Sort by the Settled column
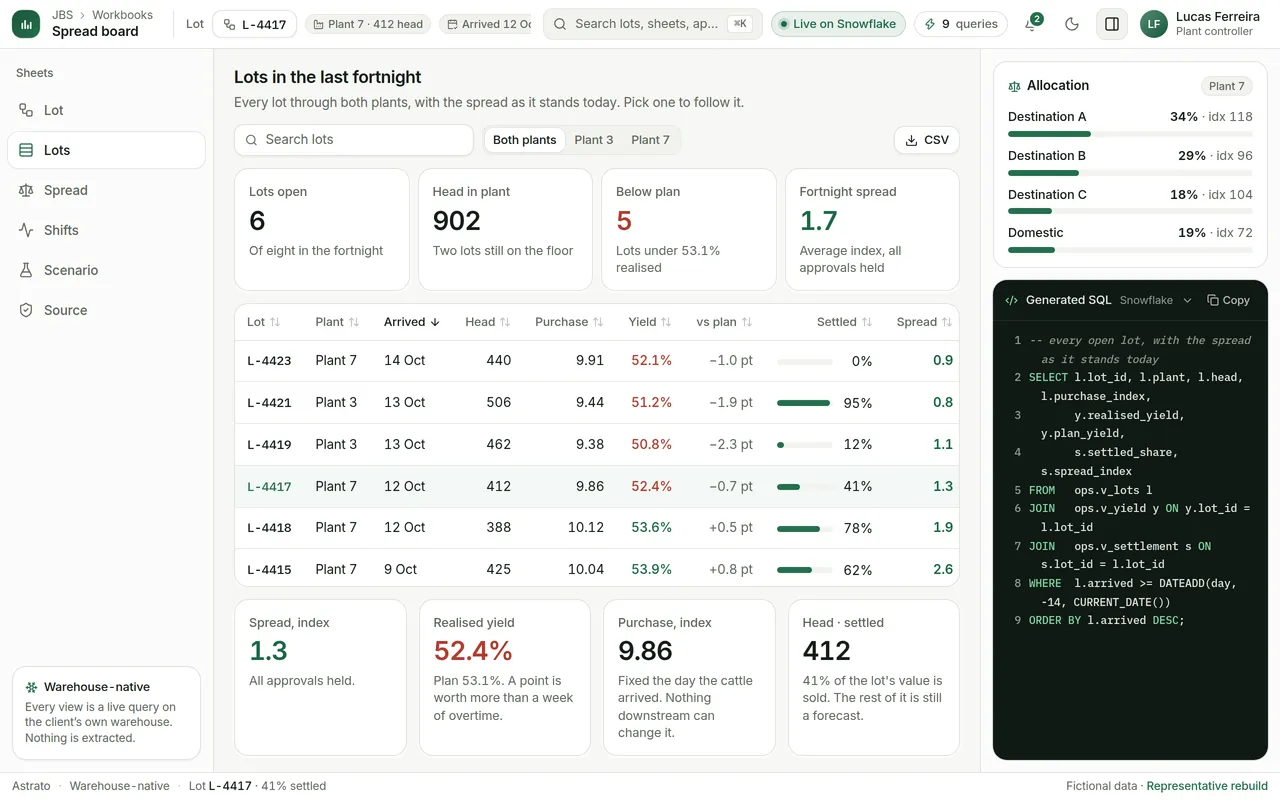Screen dimensions: 1280x800 [x=844, y=322]
